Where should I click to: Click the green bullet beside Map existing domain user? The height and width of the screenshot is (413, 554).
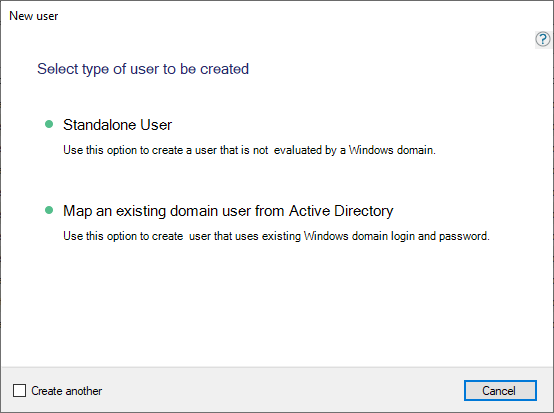[49, 210]
